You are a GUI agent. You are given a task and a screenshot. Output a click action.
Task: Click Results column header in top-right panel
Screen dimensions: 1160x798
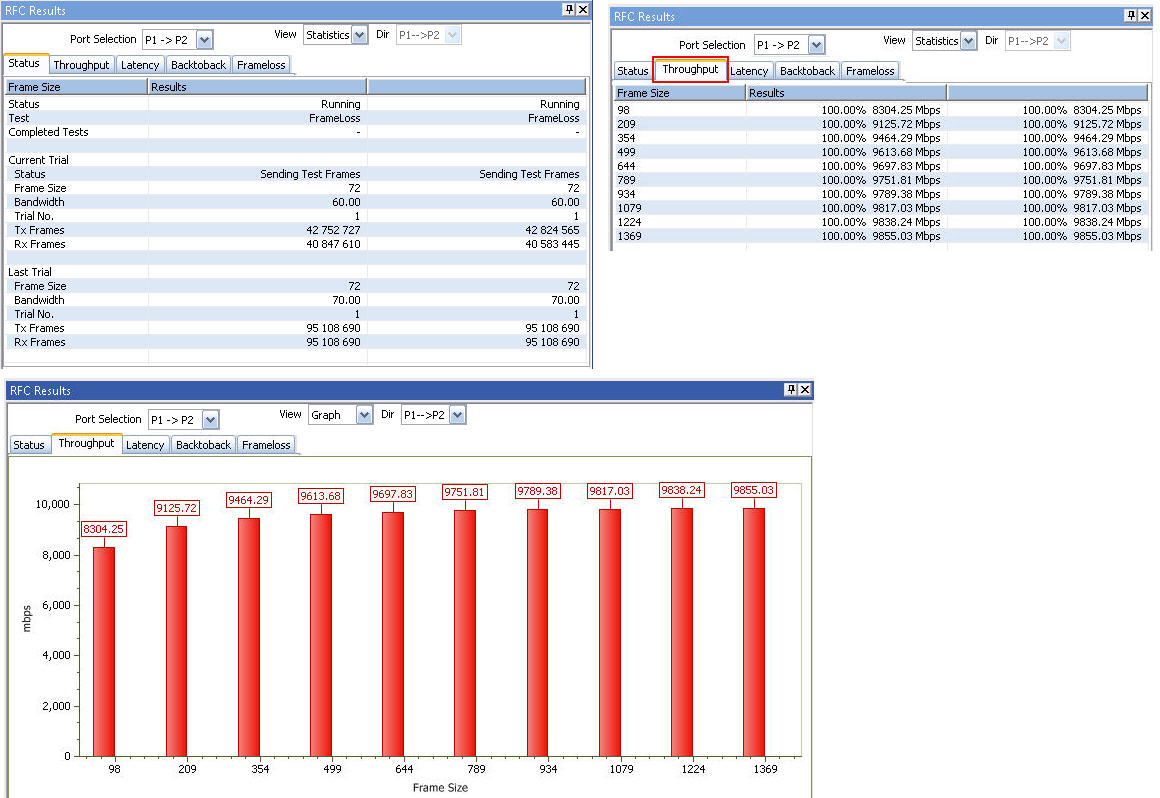pyautogui.click(x=846, y=93)
